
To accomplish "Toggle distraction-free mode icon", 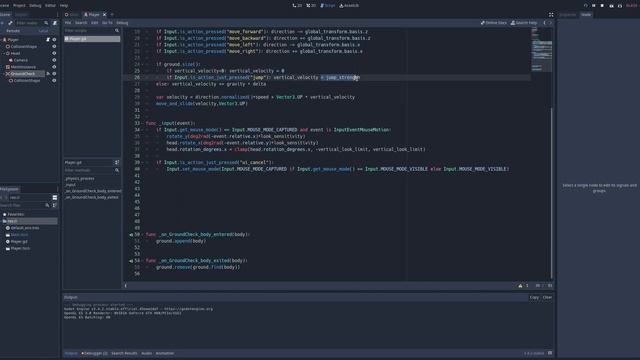I will pos(551,15).
